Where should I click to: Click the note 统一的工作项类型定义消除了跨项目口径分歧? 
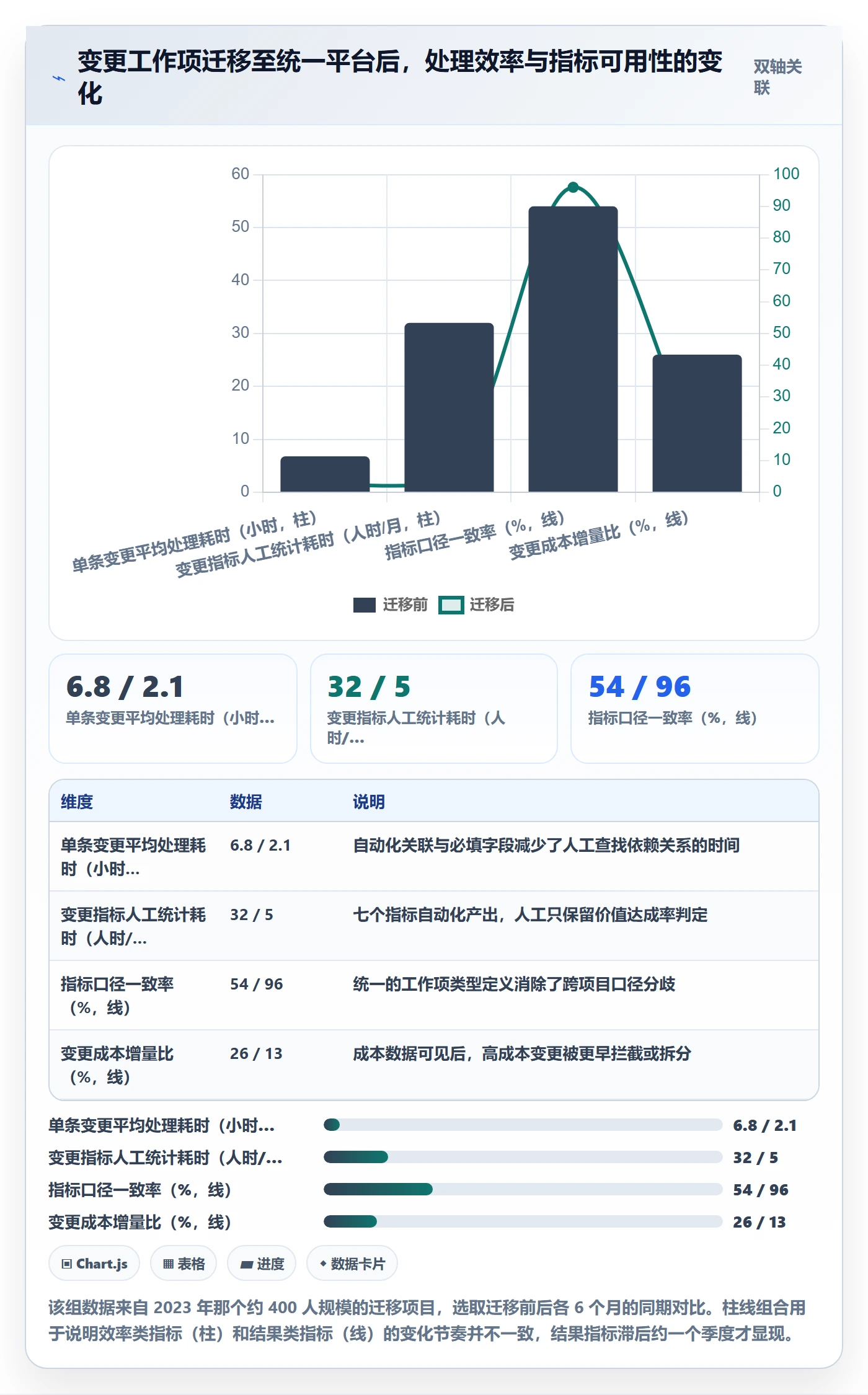pyautogui.click(x=514, y=984)
